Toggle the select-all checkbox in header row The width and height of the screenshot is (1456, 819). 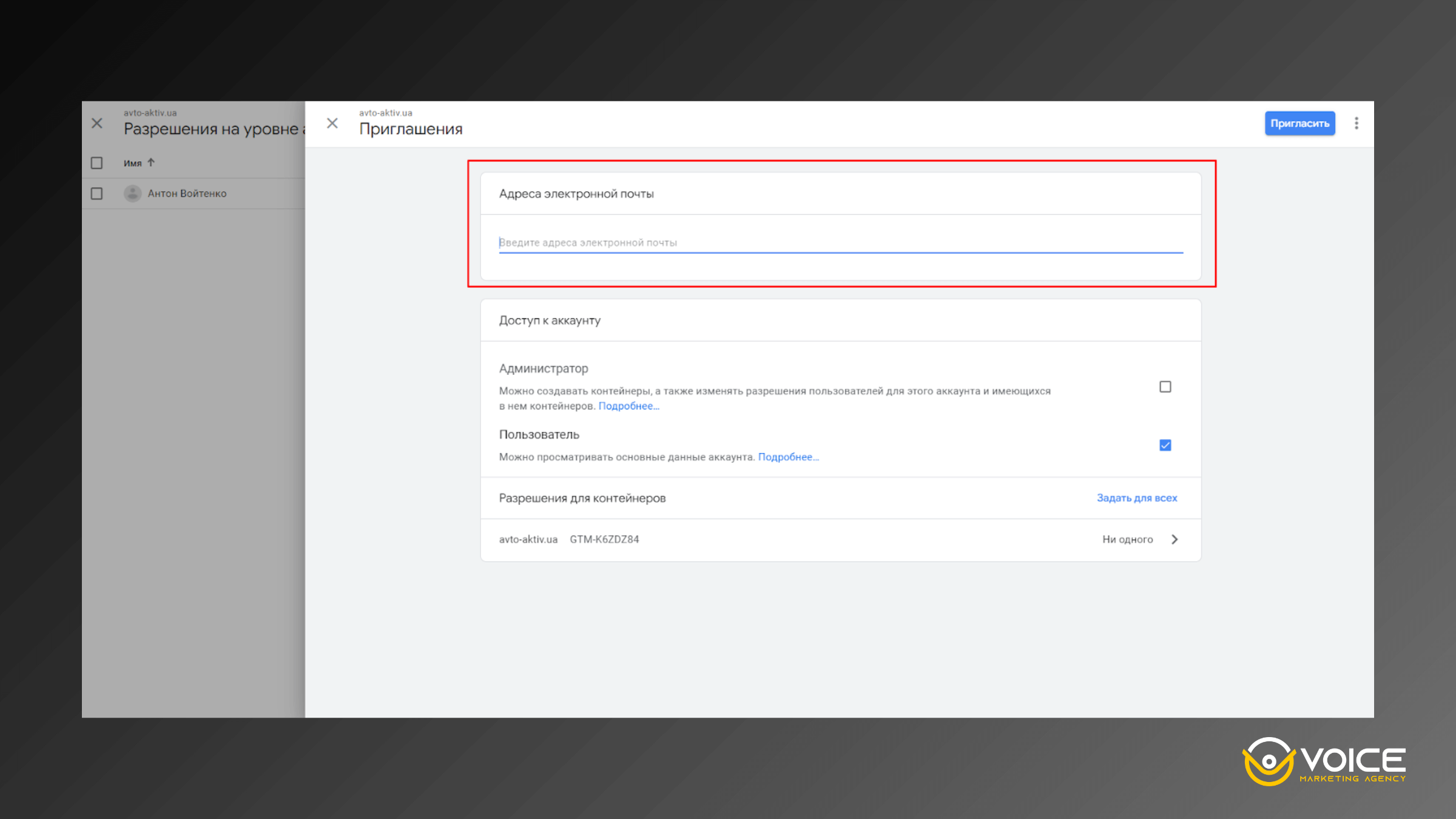pos(97,163)
